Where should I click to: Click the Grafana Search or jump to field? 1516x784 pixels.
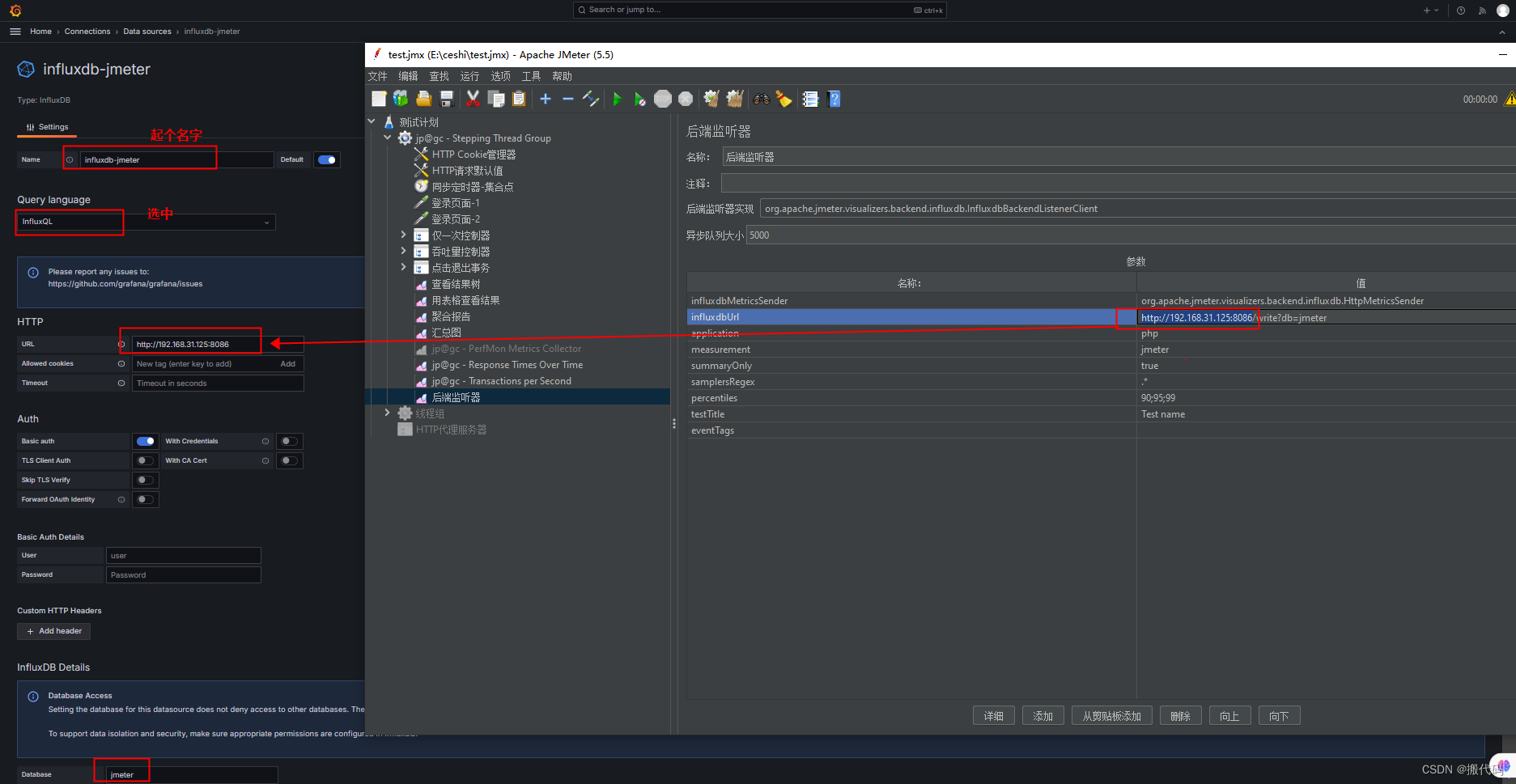click(x=759, y=10)
